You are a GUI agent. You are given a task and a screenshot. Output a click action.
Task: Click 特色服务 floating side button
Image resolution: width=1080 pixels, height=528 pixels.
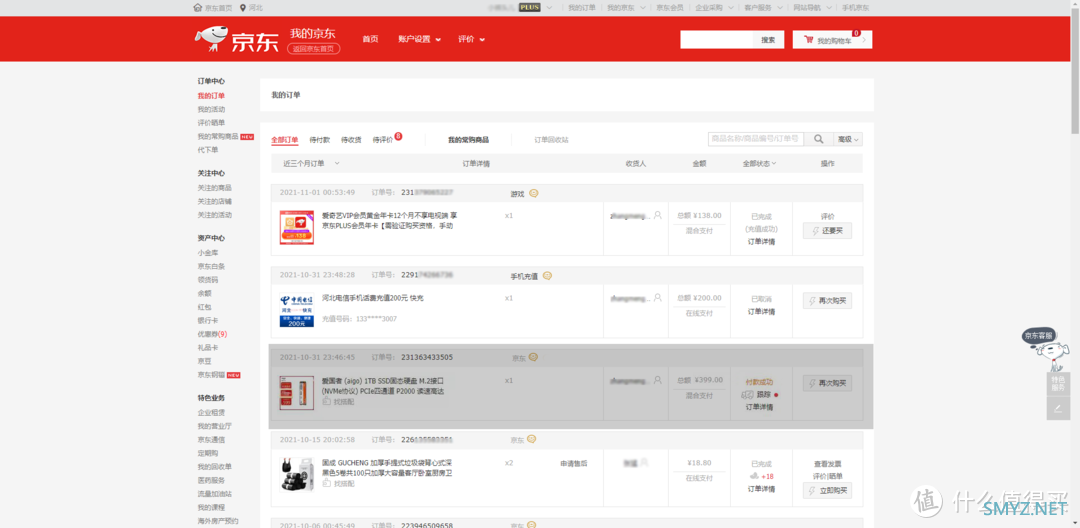pyautogui.click(x=1058, y=383)
